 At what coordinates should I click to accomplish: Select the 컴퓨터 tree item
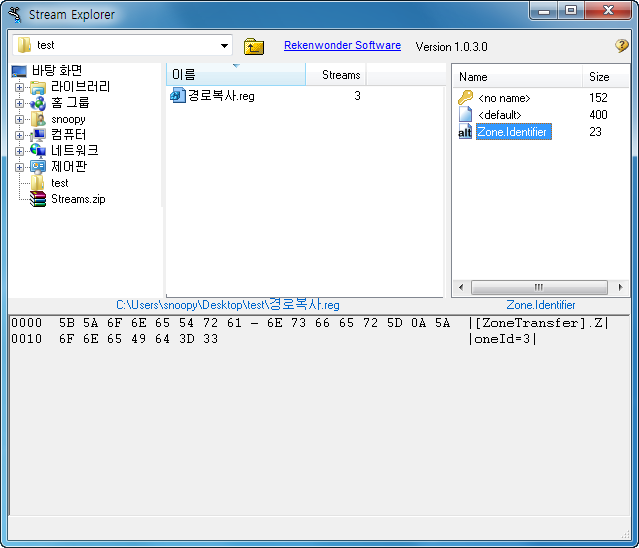(68, 135)
